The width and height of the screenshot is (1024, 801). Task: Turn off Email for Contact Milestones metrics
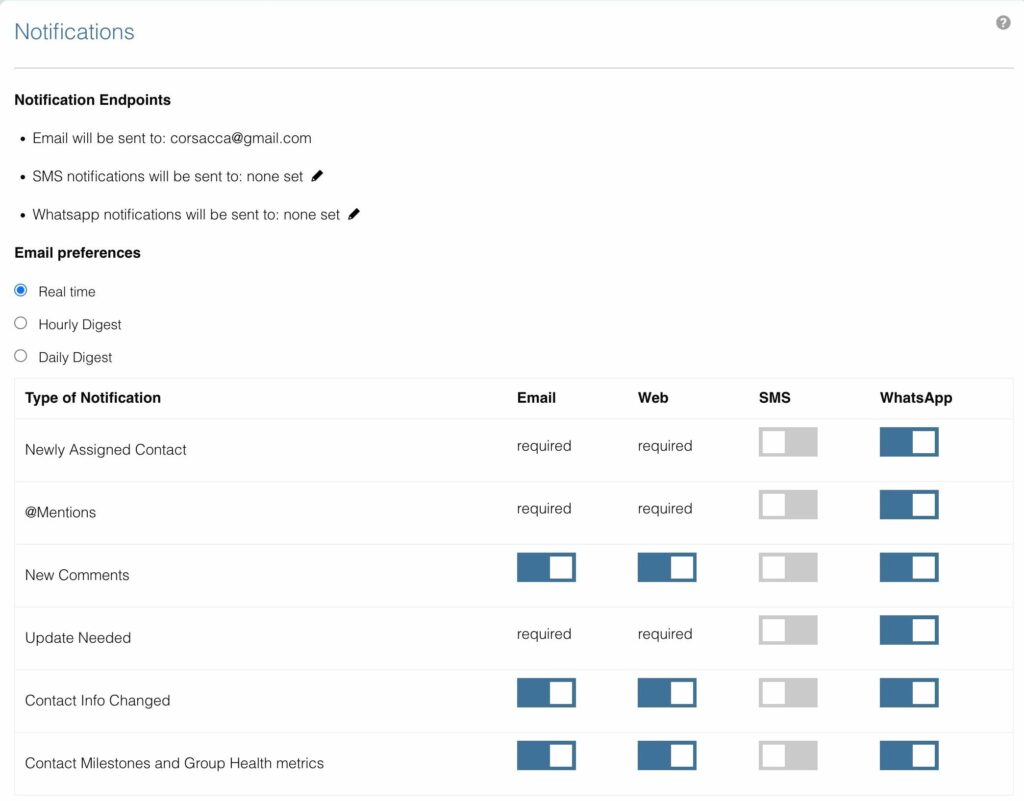[x=546, y=756]
